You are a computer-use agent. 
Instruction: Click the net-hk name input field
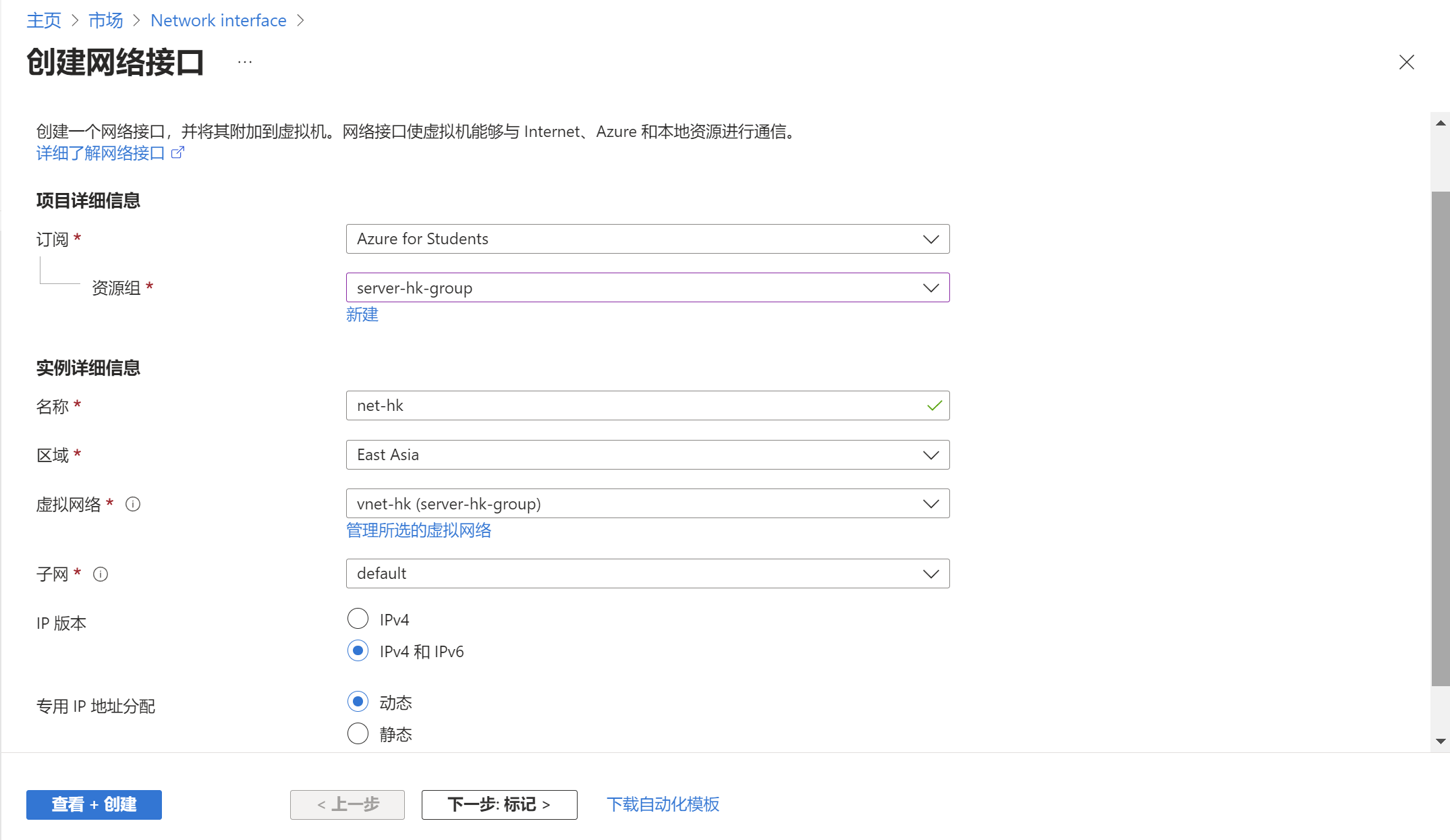click(x=634, y=405)
